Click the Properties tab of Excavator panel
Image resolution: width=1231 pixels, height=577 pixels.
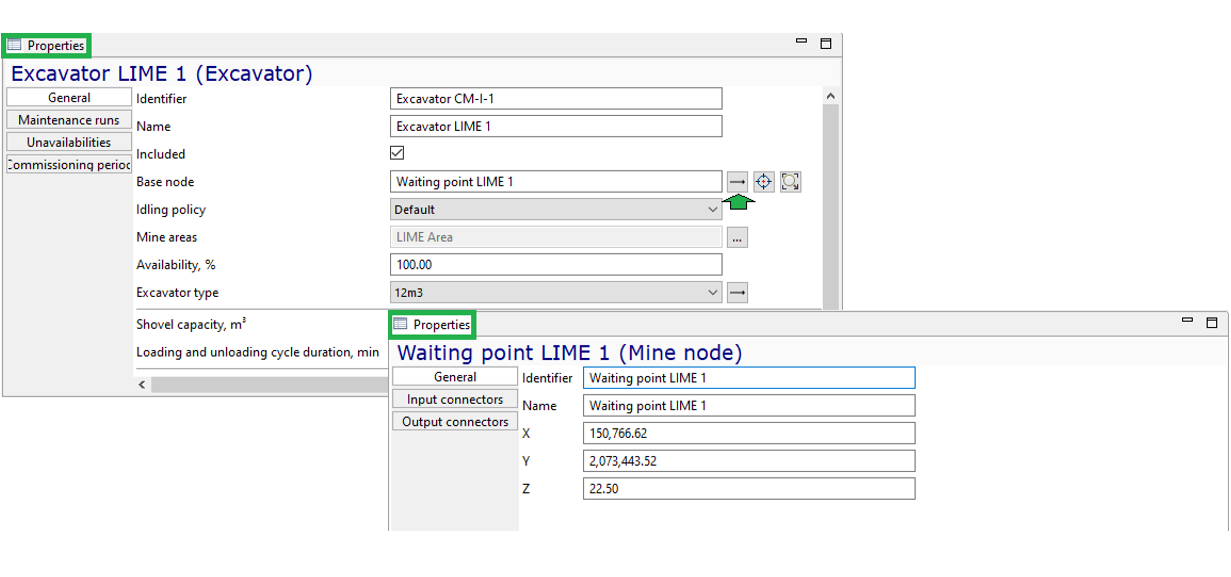(46, 45)
